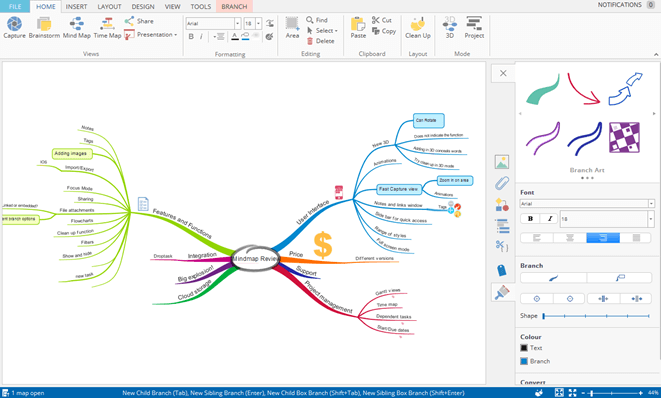Open the snippets scissors panel icon
The height and width of the screenshot is (398, 661).
[502, 246]
